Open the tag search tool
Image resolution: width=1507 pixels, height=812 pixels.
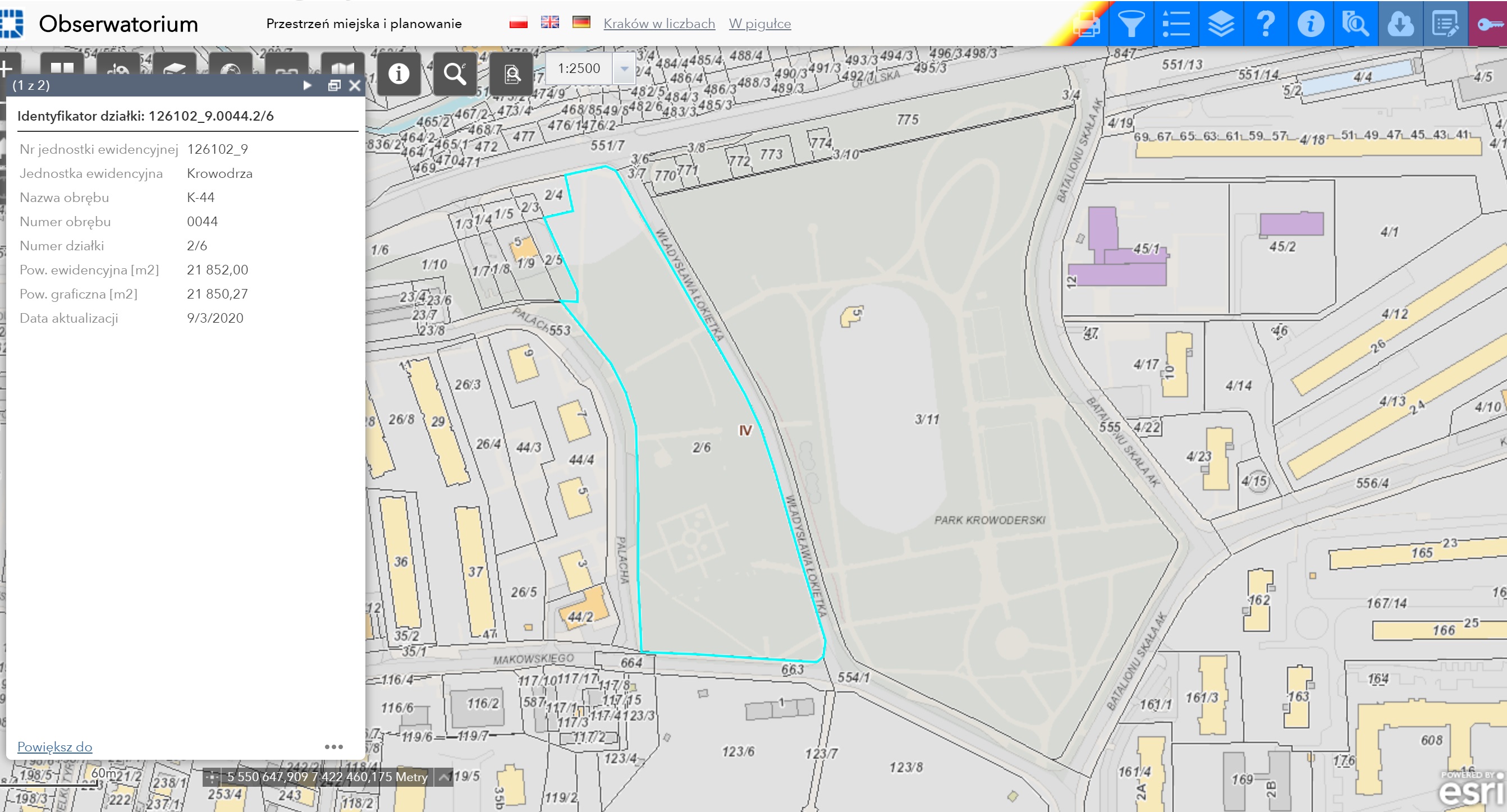[x=1355, y=24]
